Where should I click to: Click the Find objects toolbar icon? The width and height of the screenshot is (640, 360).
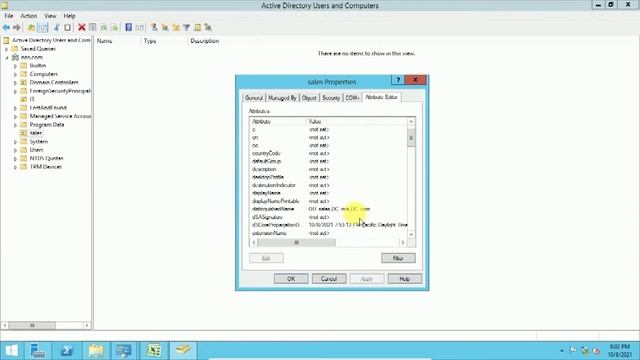tap(198, 27)
